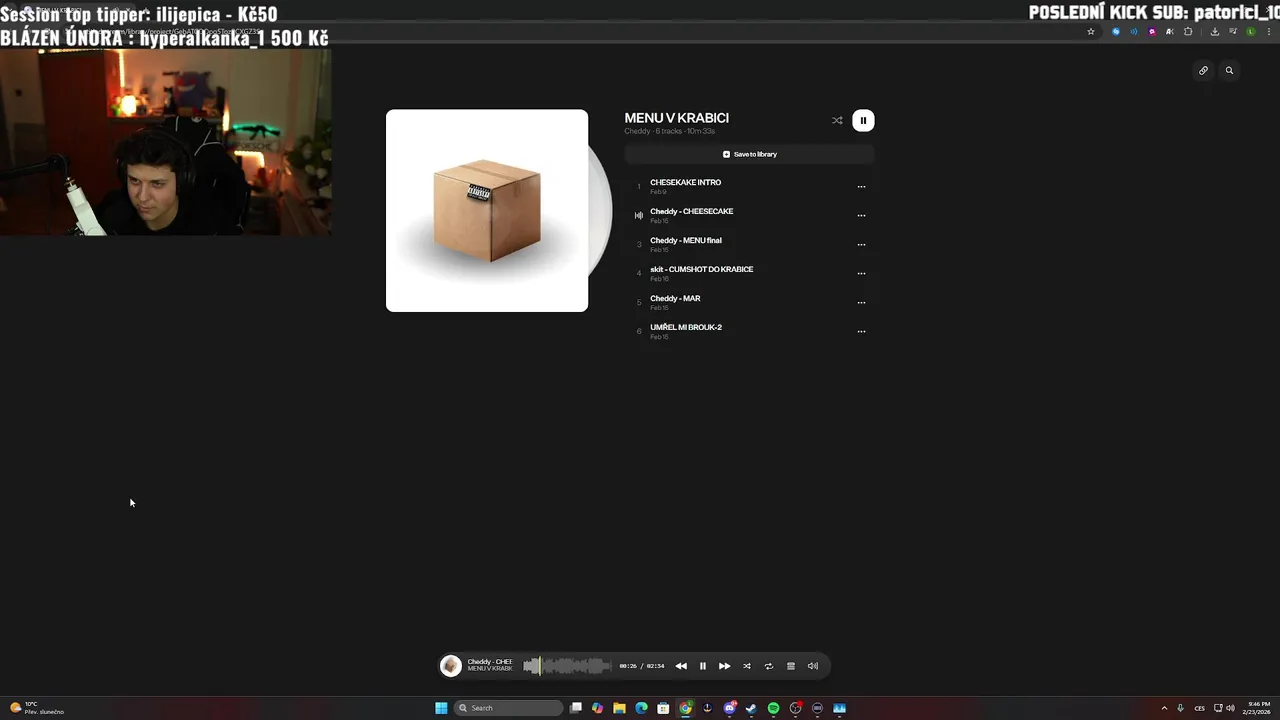The image size is (1280, 720).
Task: Open File Explorer from the taskbar
Action: [619, 708]
